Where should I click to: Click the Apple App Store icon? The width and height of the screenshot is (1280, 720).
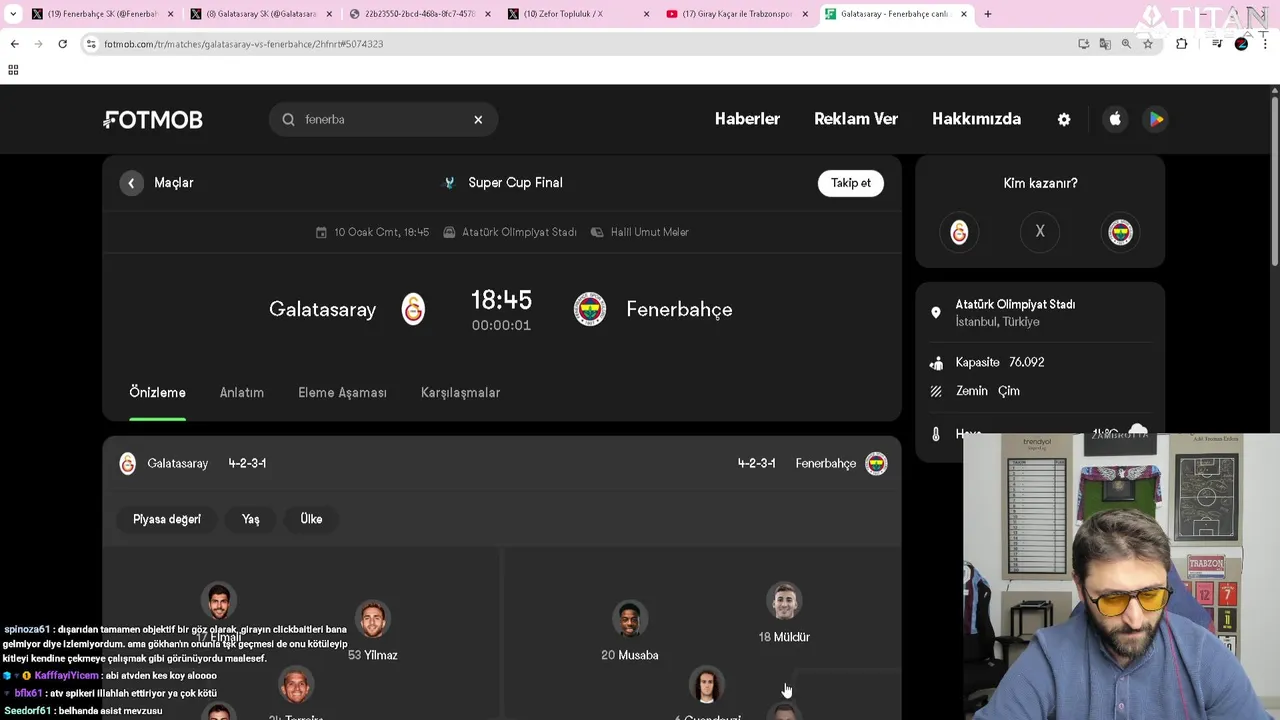1115,119
